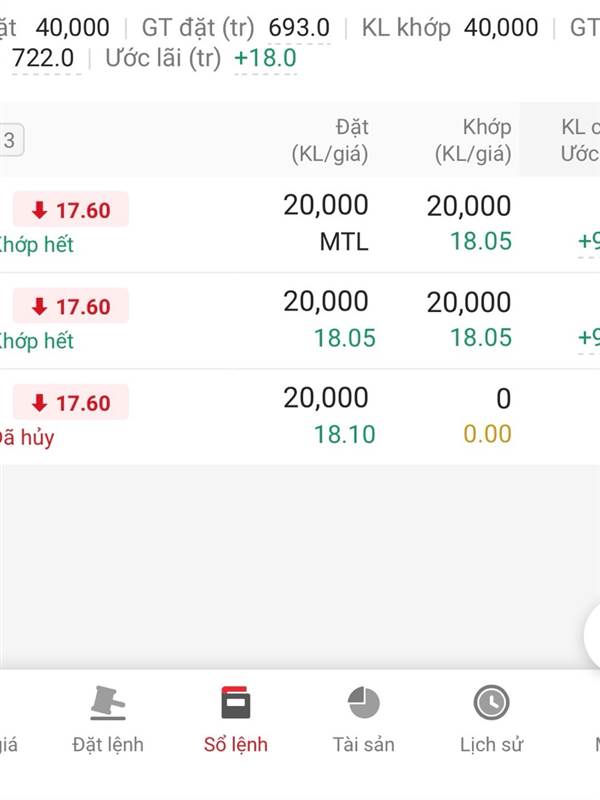Tap the Sổ lệnh order book icon

tap(236, 703)
